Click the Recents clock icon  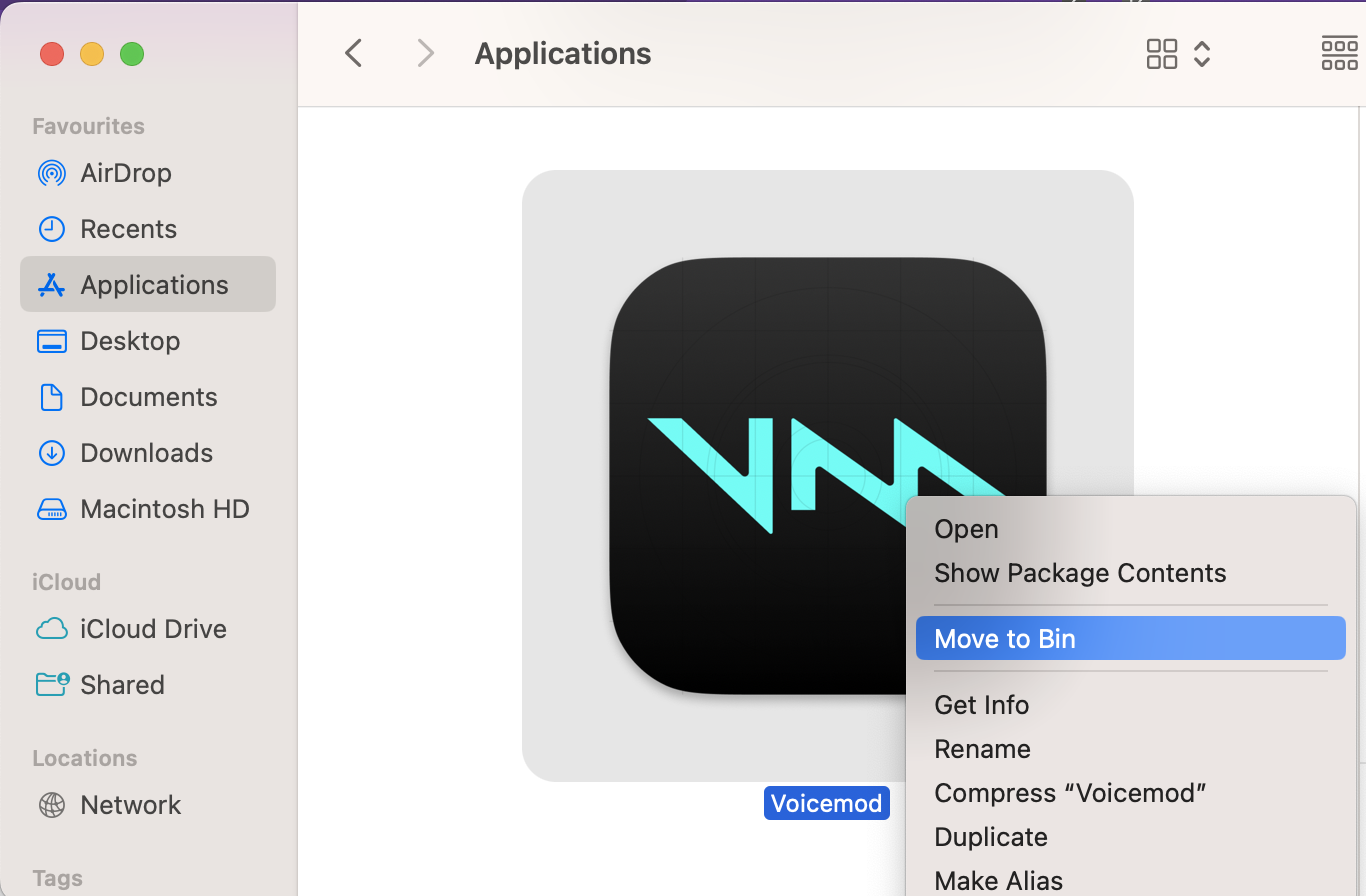51,229
